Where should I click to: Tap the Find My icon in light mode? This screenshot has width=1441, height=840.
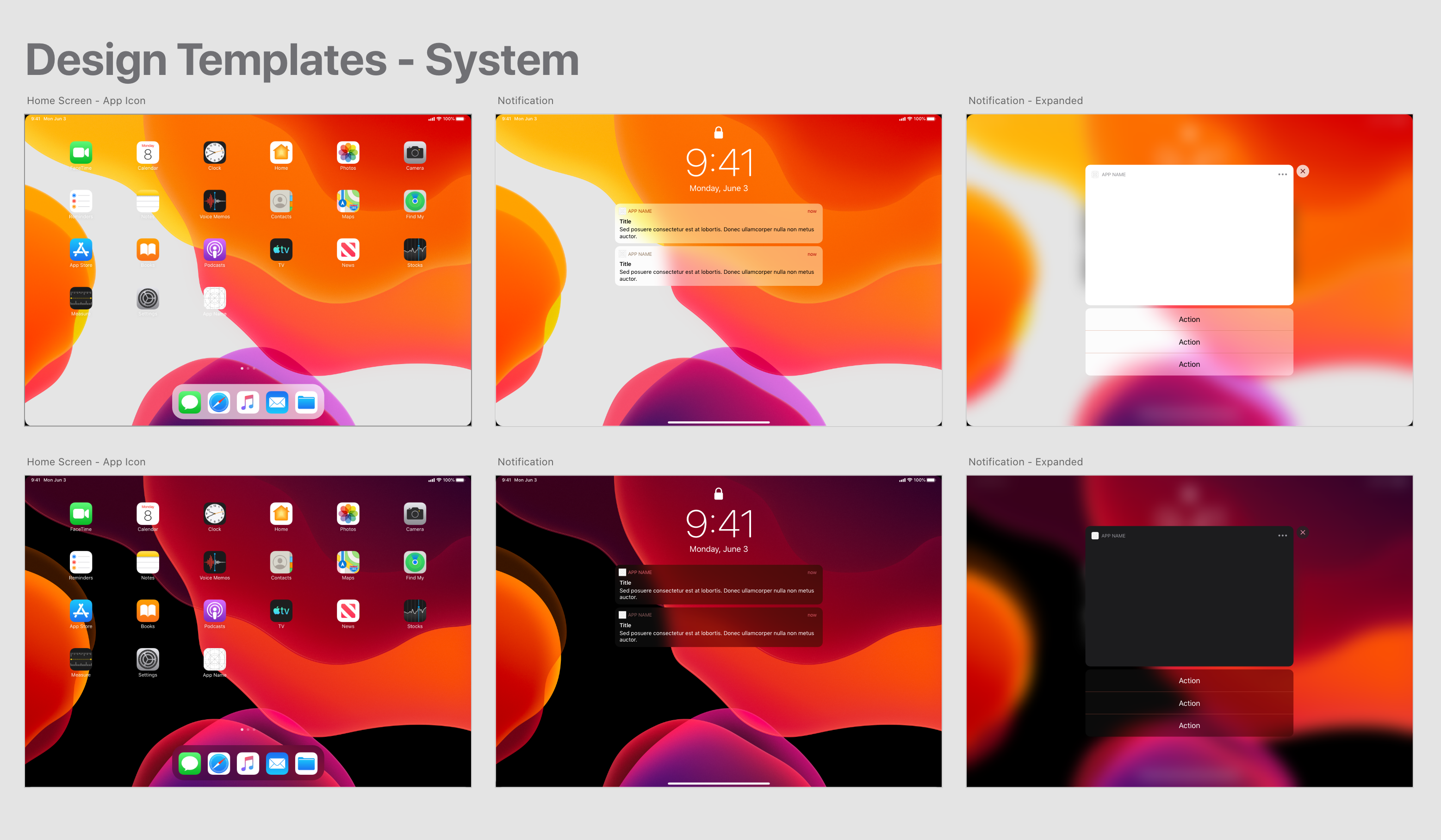pyautogui.click(x=415, y=201)
